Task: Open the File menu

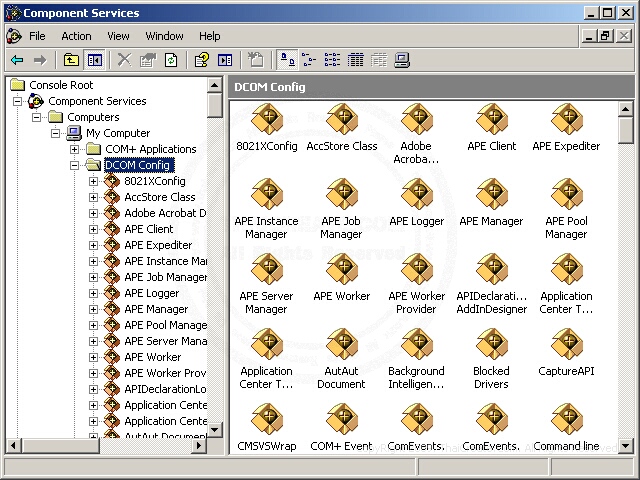Action: click(x=37, y=36)
